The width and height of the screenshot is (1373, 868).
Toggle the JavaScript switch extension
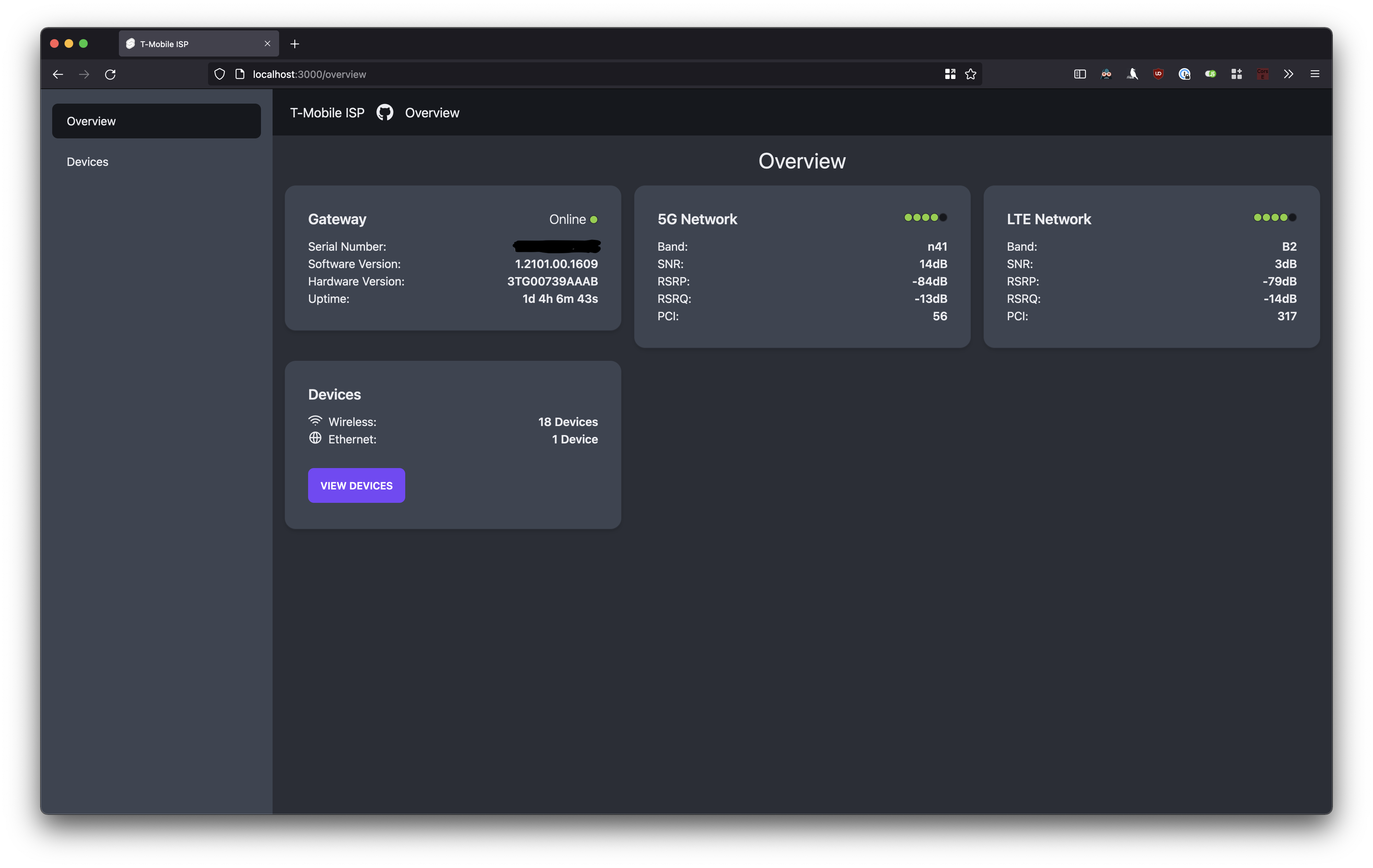click(1210, 74)
